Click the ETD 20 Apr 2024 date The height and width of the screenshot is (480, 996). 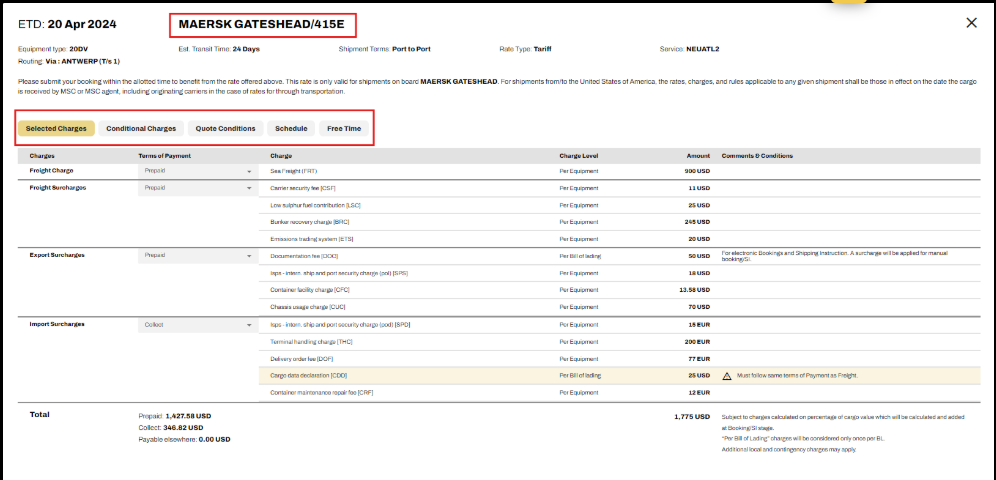[x=67, y=25]
